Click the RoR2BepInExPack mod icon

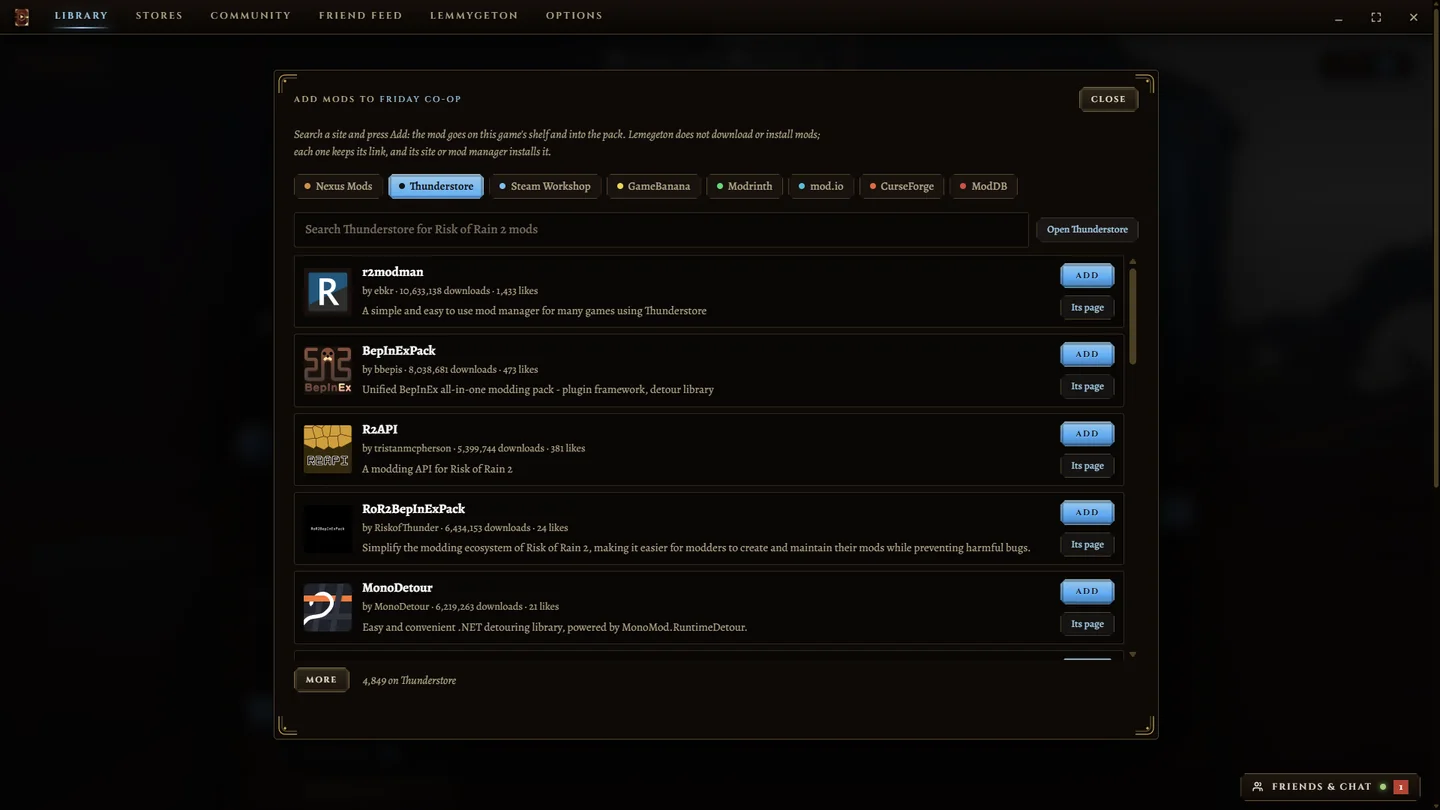coord(328,528)
